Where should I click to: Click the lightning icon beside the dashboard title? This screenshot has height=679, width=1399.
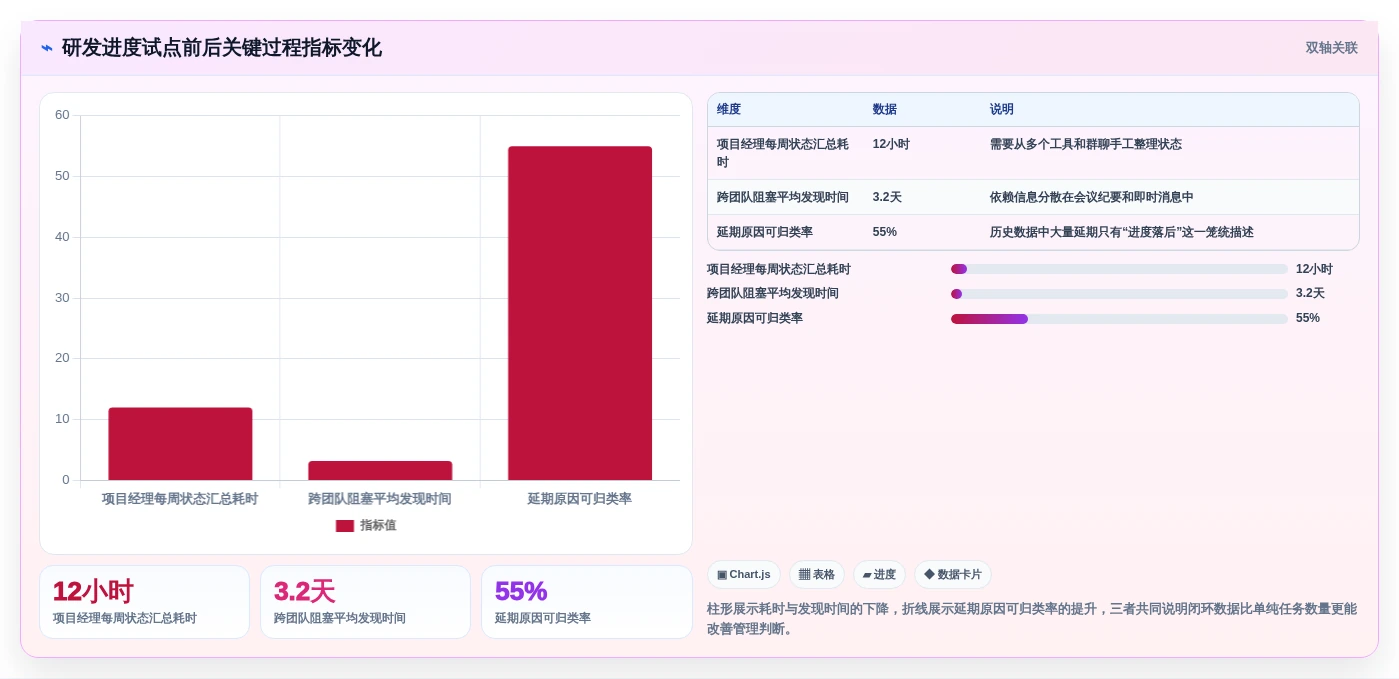tap(47, 48)
